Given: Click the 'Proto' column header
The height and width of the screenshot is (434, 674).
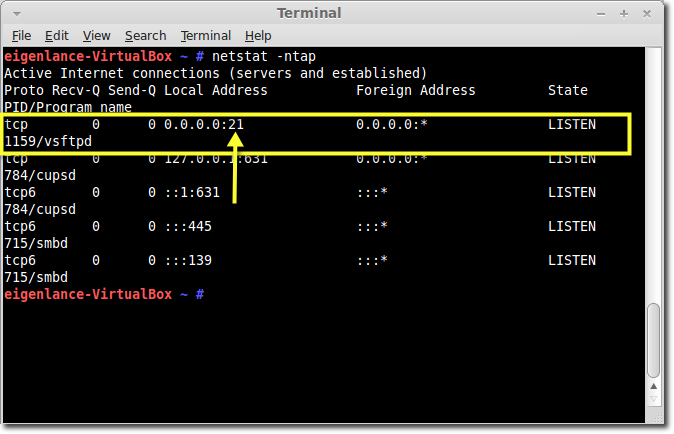Looking at the screenshot, I should [24, 90].
